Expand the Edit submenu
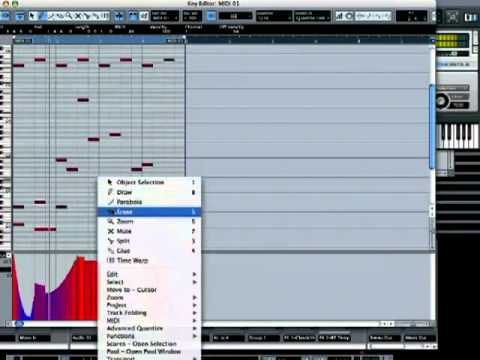480x360 pixels. click(149, 274)
